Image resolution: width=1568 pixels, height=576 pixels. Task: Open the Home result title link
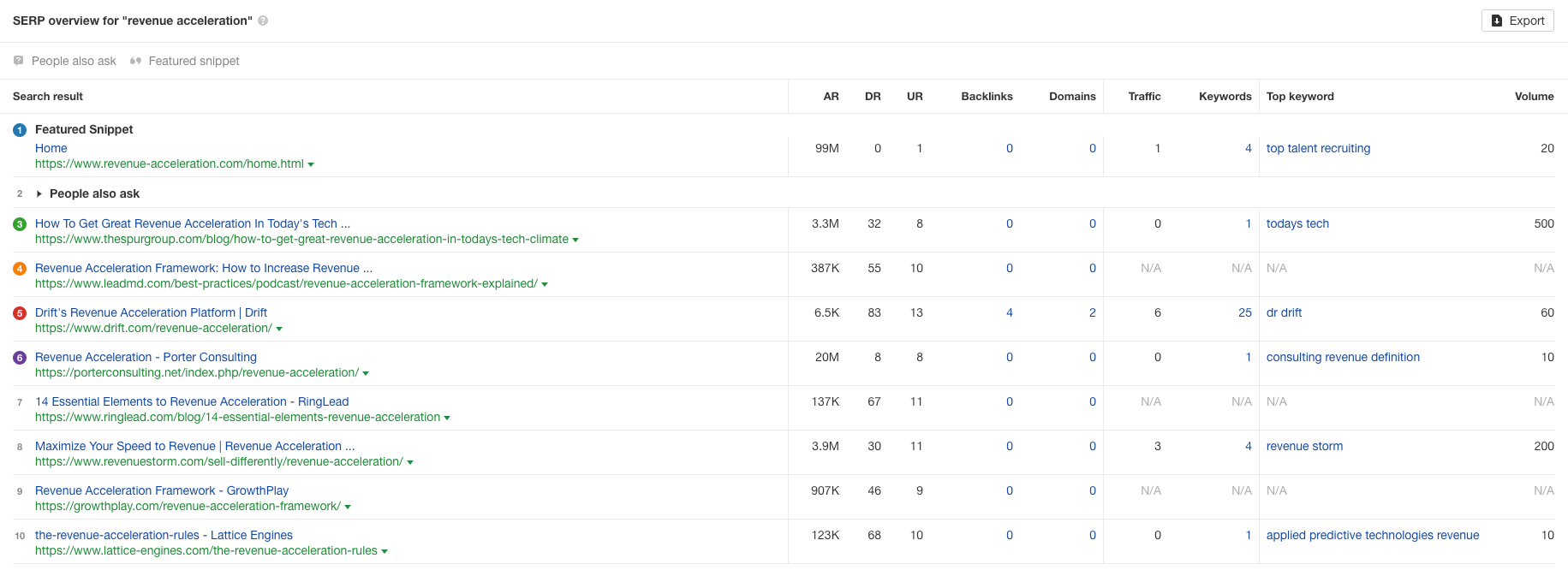tap(51, 148)
